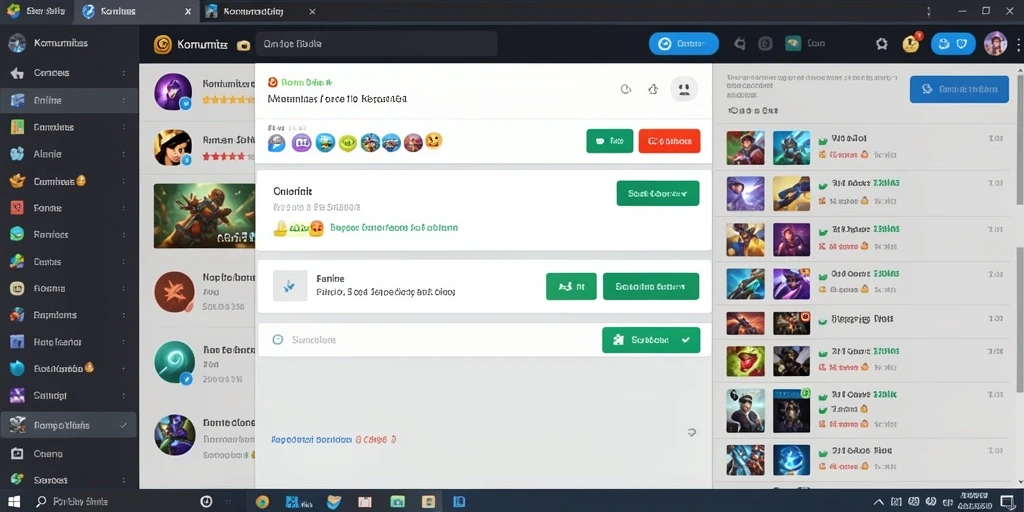
Task: Open the settings gear in the top bar
Action: (x=882, y=44)
